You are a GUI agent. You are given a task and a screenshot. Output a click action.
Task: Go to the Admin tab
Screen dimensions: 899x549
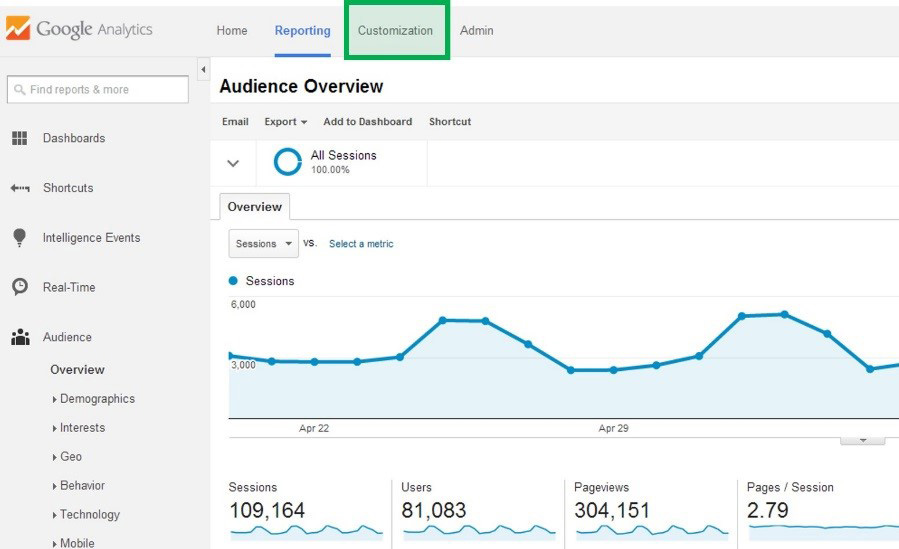coord(476,31)
